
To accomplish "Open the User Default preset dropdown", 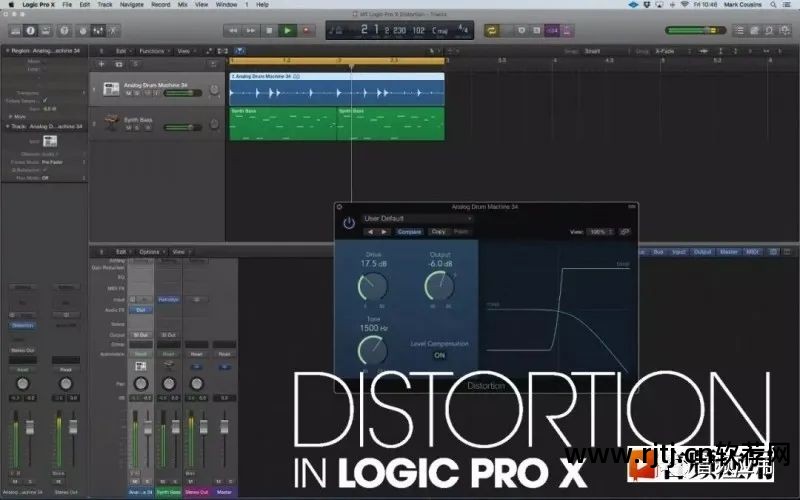I will [x=417, y=218].
